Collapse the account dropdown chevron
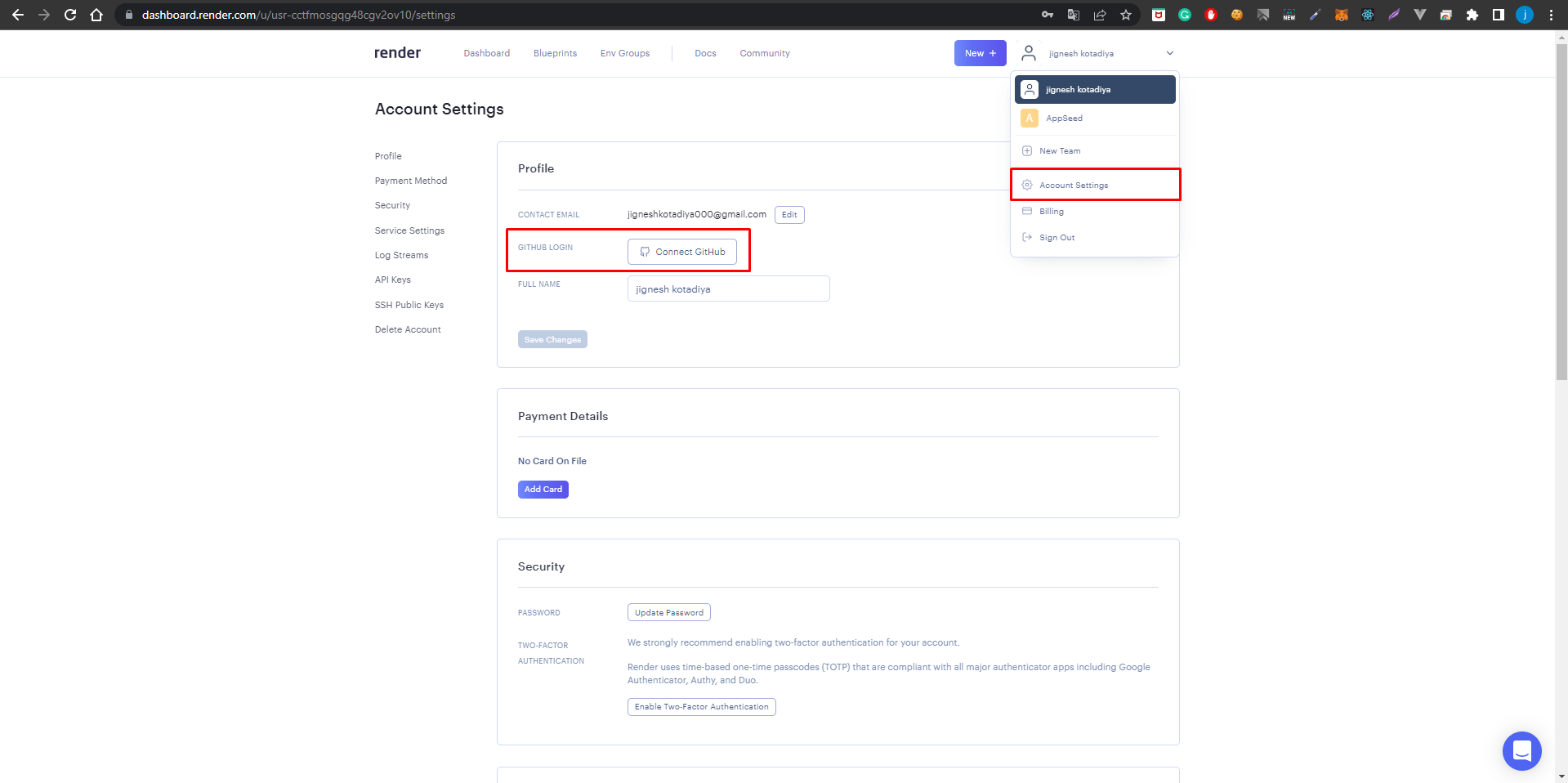Image resolution: width=1568 pixels, height=783 pixels. (1169, 53)
